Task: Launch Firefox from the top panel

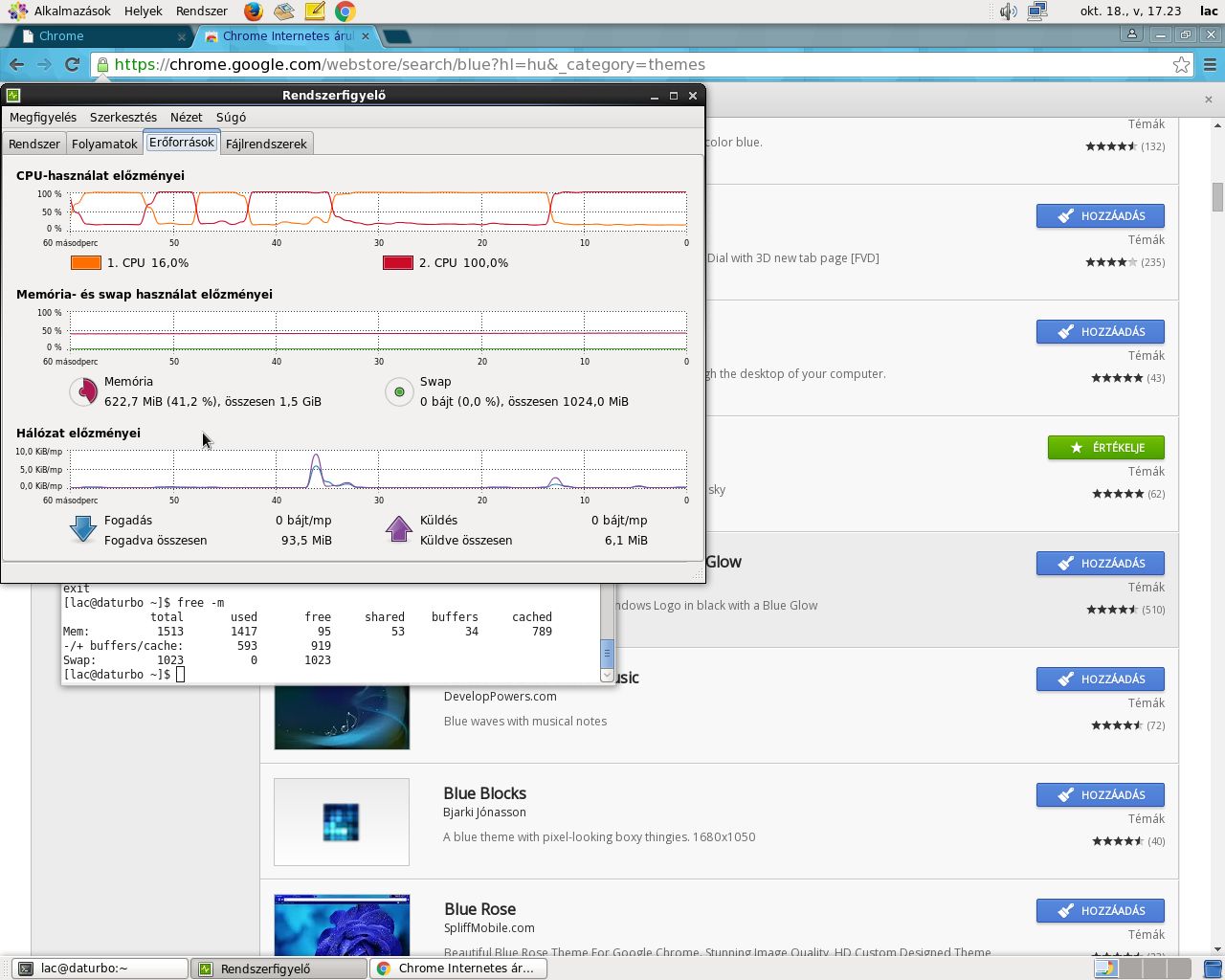Action: coord(253,11)
